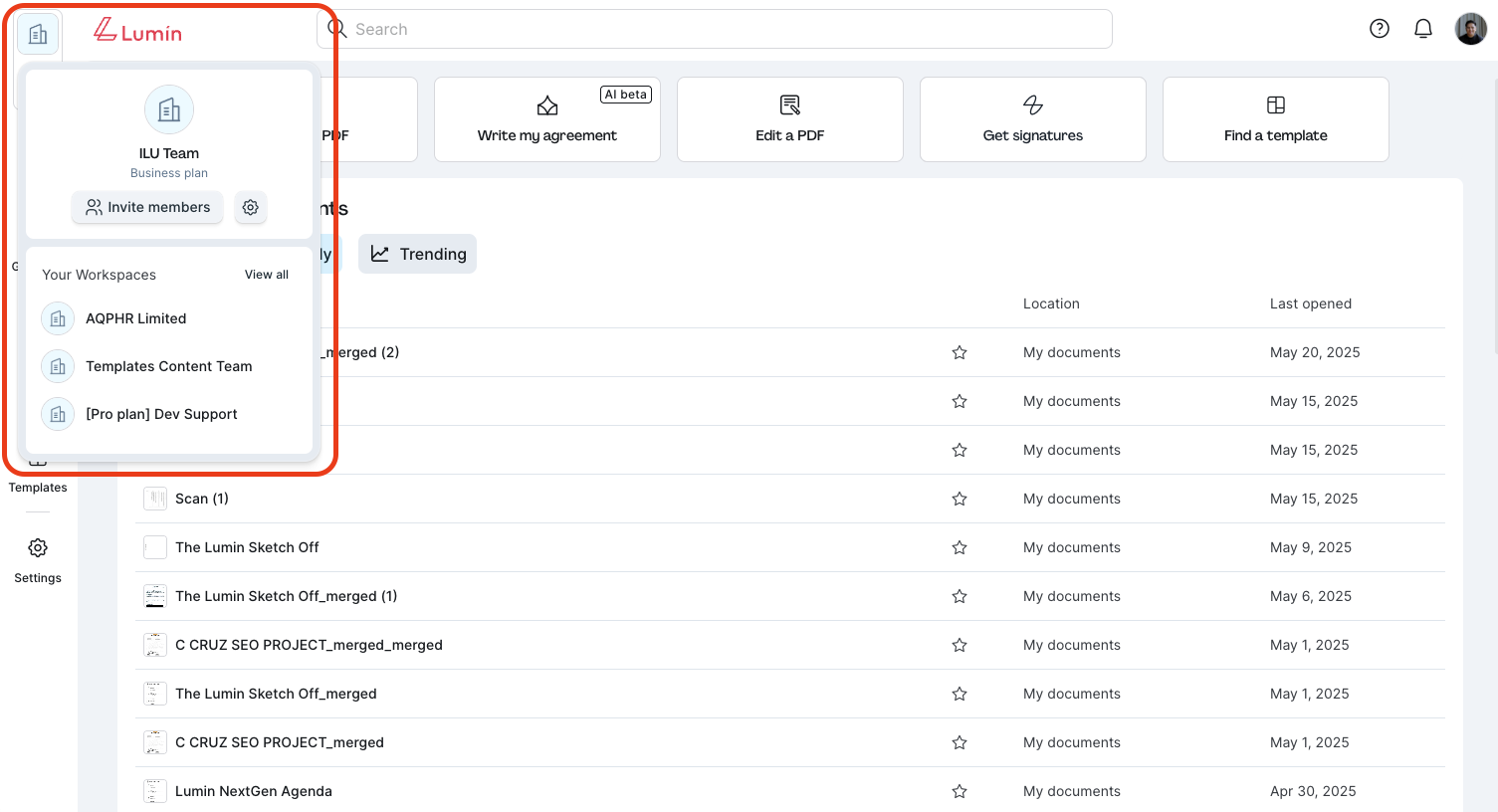Switch to Templates Content Team workspace
Image resolution: width=1498 pixels, height=812 pixels.
click(169, 366)
